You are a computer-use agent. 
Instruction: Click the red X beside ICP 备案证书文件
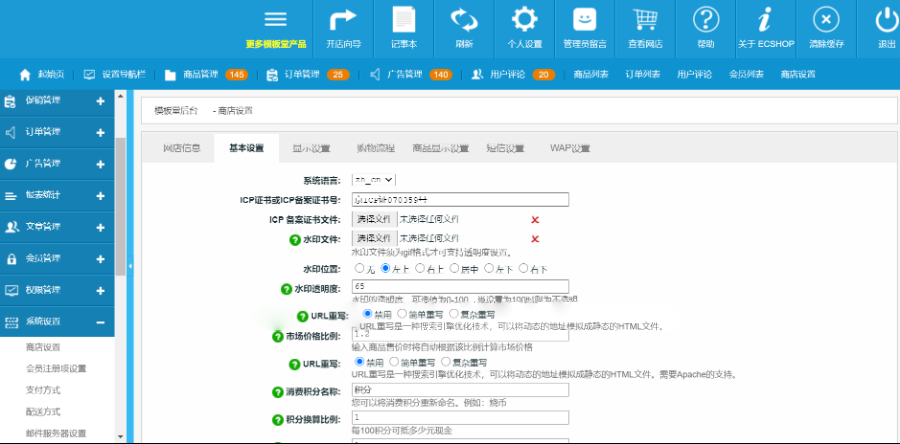point(535,219)
